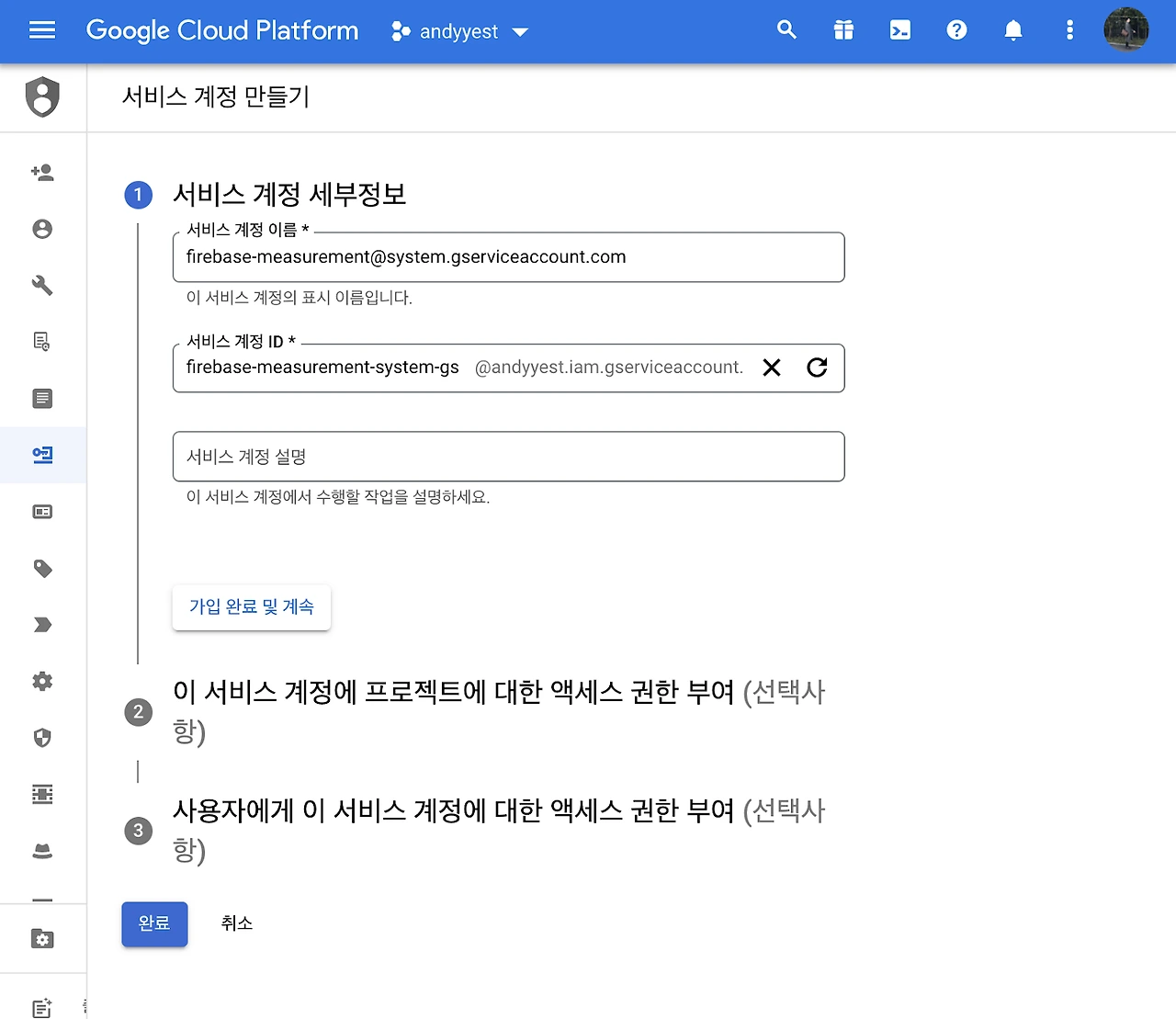Open the Labels tag sidebar icon

[42, 569]
